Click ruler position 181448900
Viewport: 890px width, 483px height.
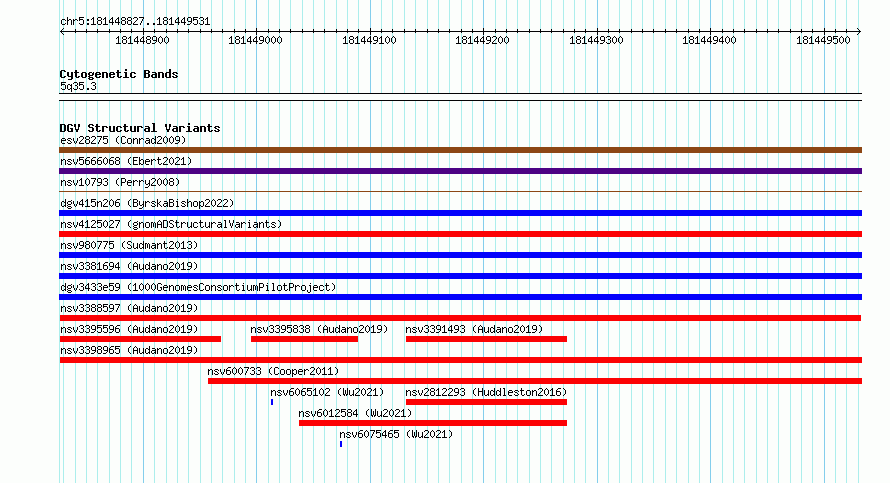point(142,40)
